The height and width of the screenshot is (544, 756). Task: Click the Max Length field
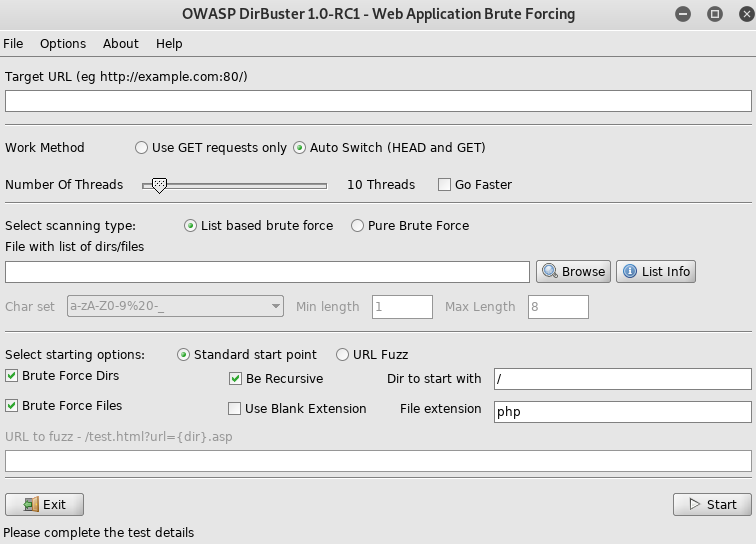pyautogui.click(x=558, y=307)
